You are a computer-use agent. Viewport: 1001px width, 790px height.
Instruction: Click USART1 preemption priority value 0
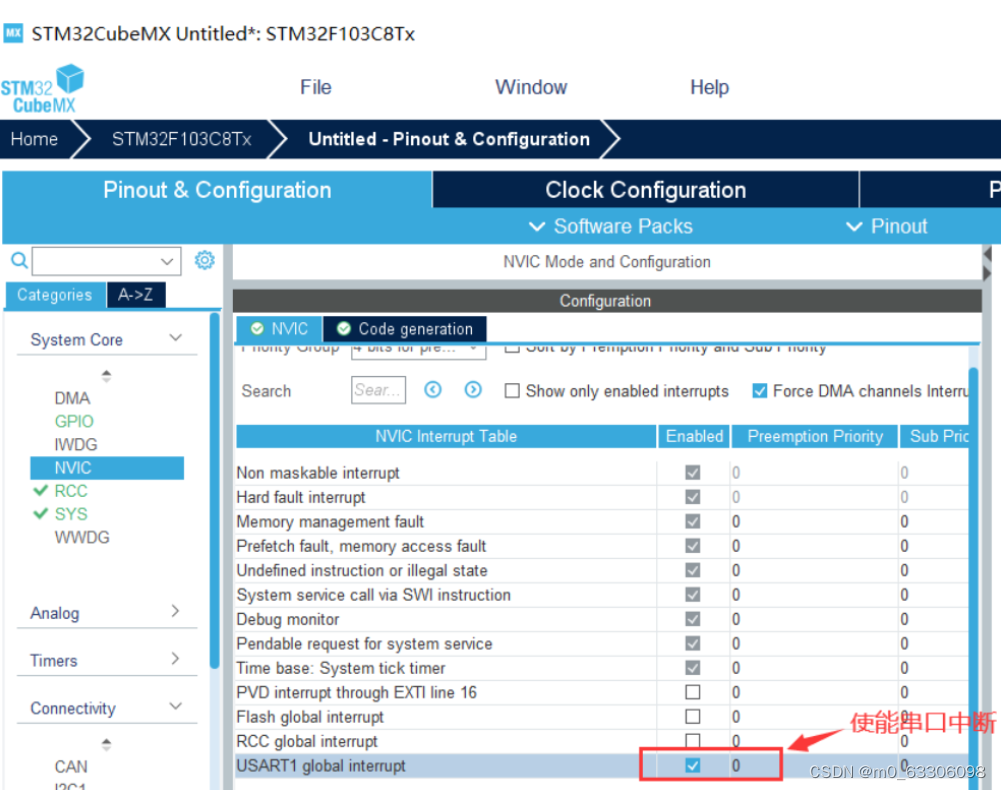pos(736,766)
